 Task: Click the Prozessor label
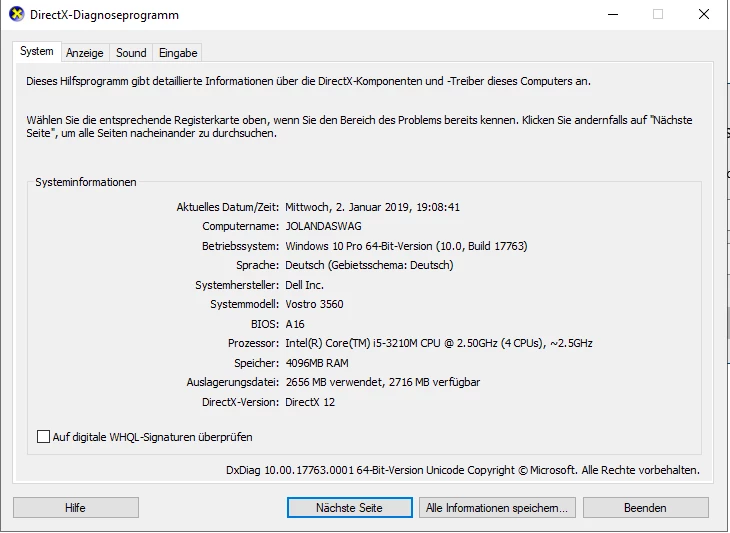253,343
